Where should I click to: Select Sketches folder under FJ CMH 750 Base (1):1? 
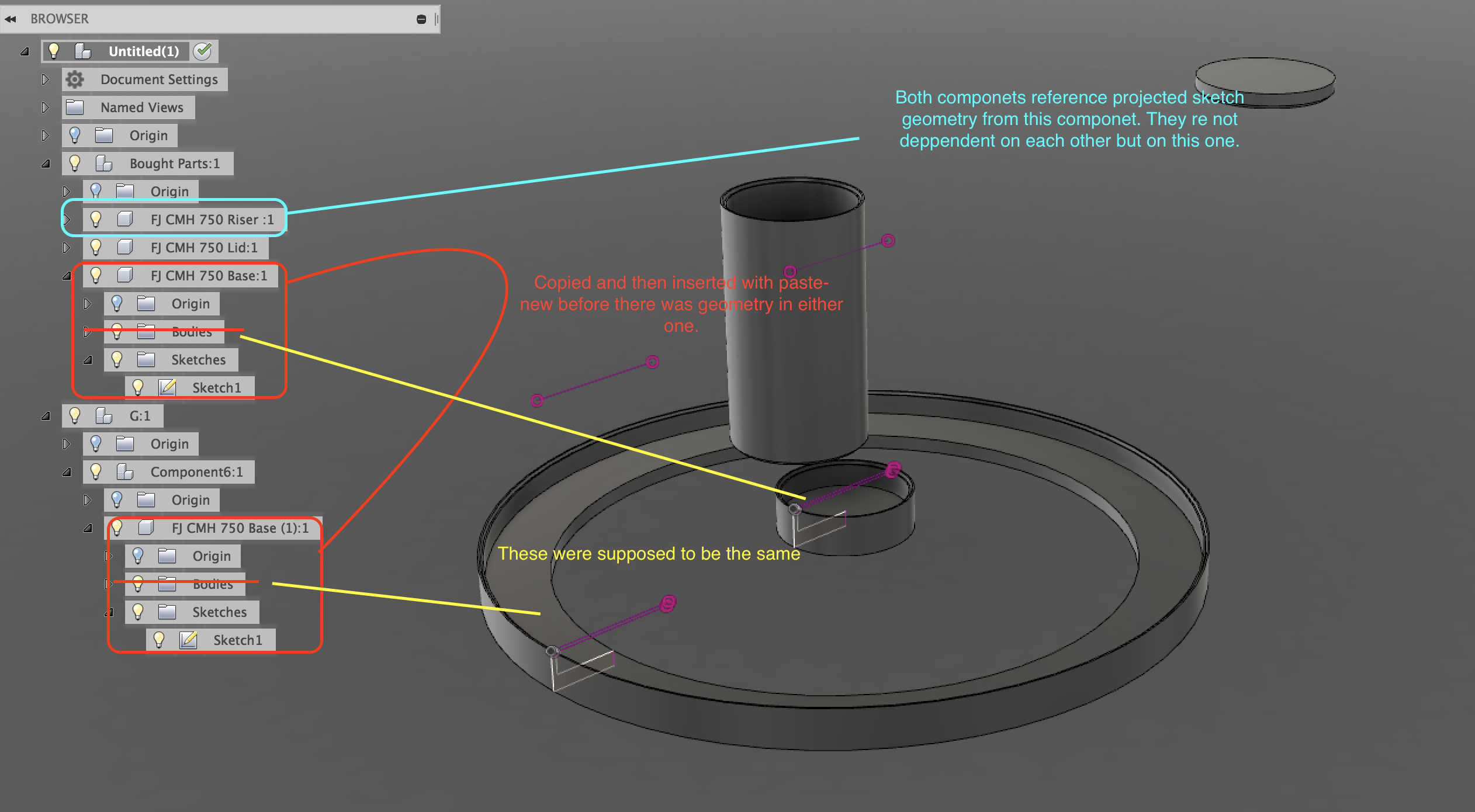(x=192, y=612)
